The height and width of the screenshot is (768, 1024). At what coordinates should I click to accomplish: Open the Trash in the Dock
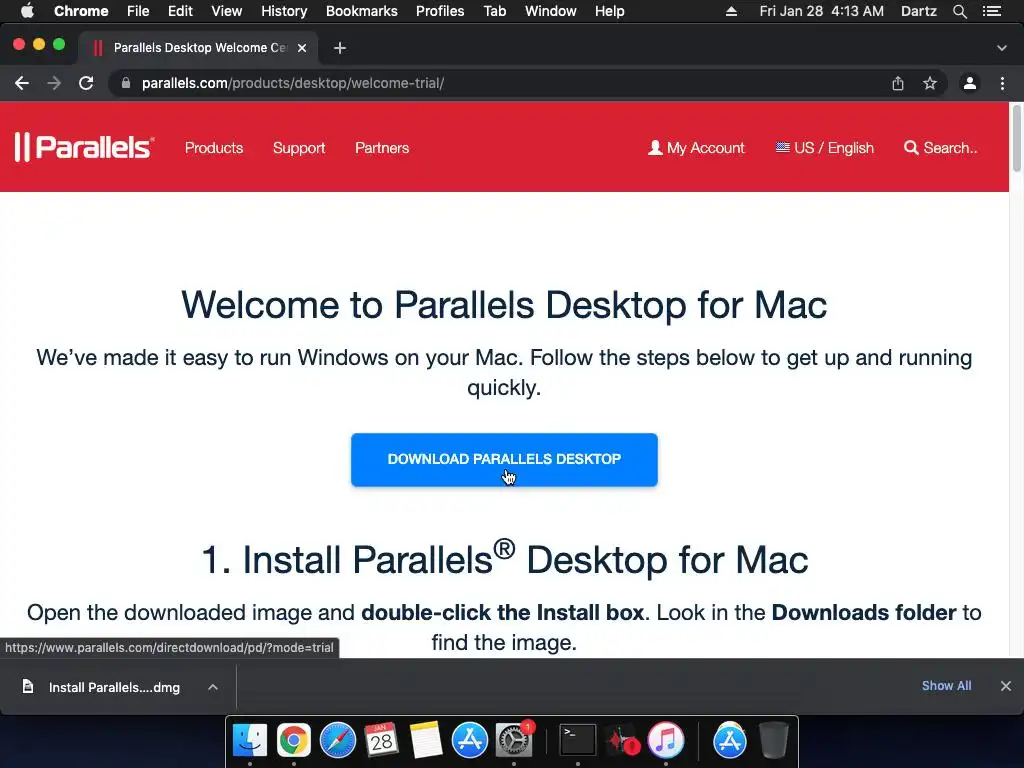click(774, 740)
